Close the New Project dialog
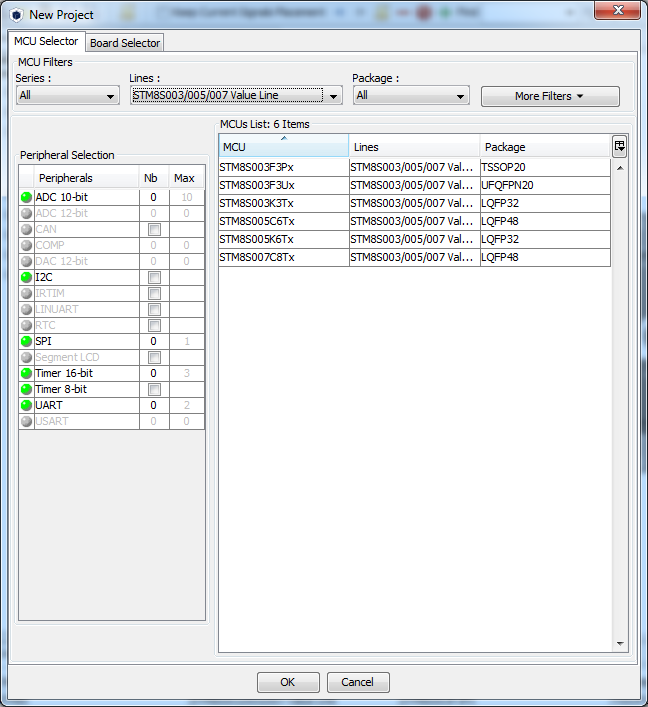Image resolution: width=648 pixels, height=707 pixels. (x=618, y=10)
